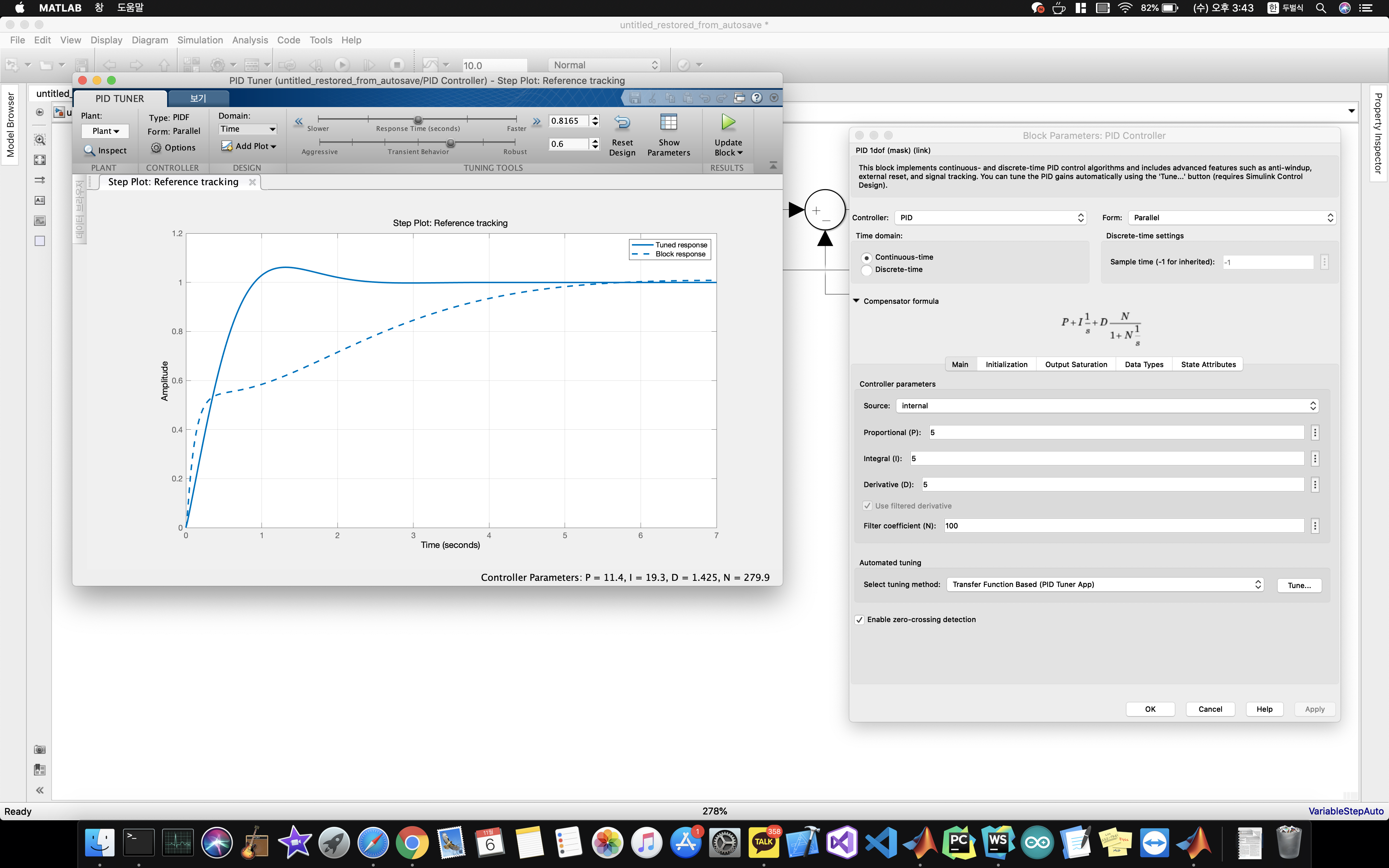Screen dimensions: 1389x868
Task: Toggle Use filtered derivative checkbox
Action: point(867,506)
